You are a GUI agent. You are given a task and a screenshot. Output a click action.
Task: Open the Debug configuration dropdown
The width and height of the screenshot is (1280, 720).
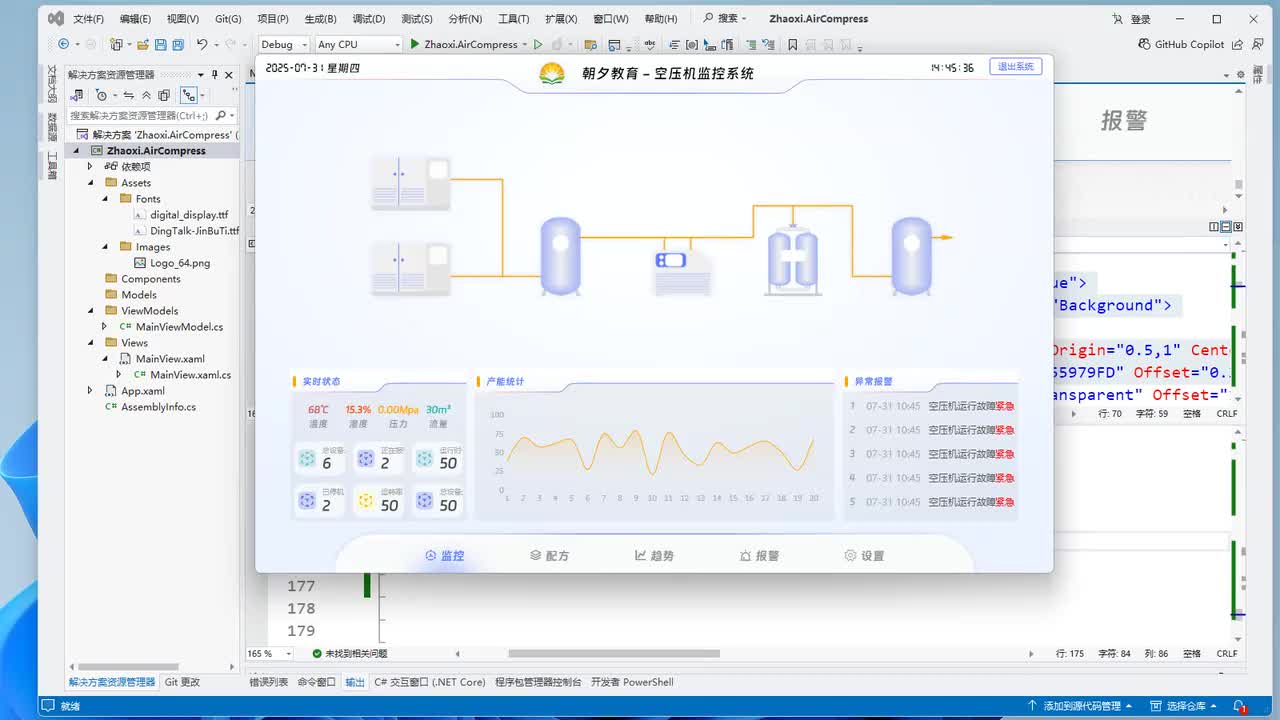point(283,44)
